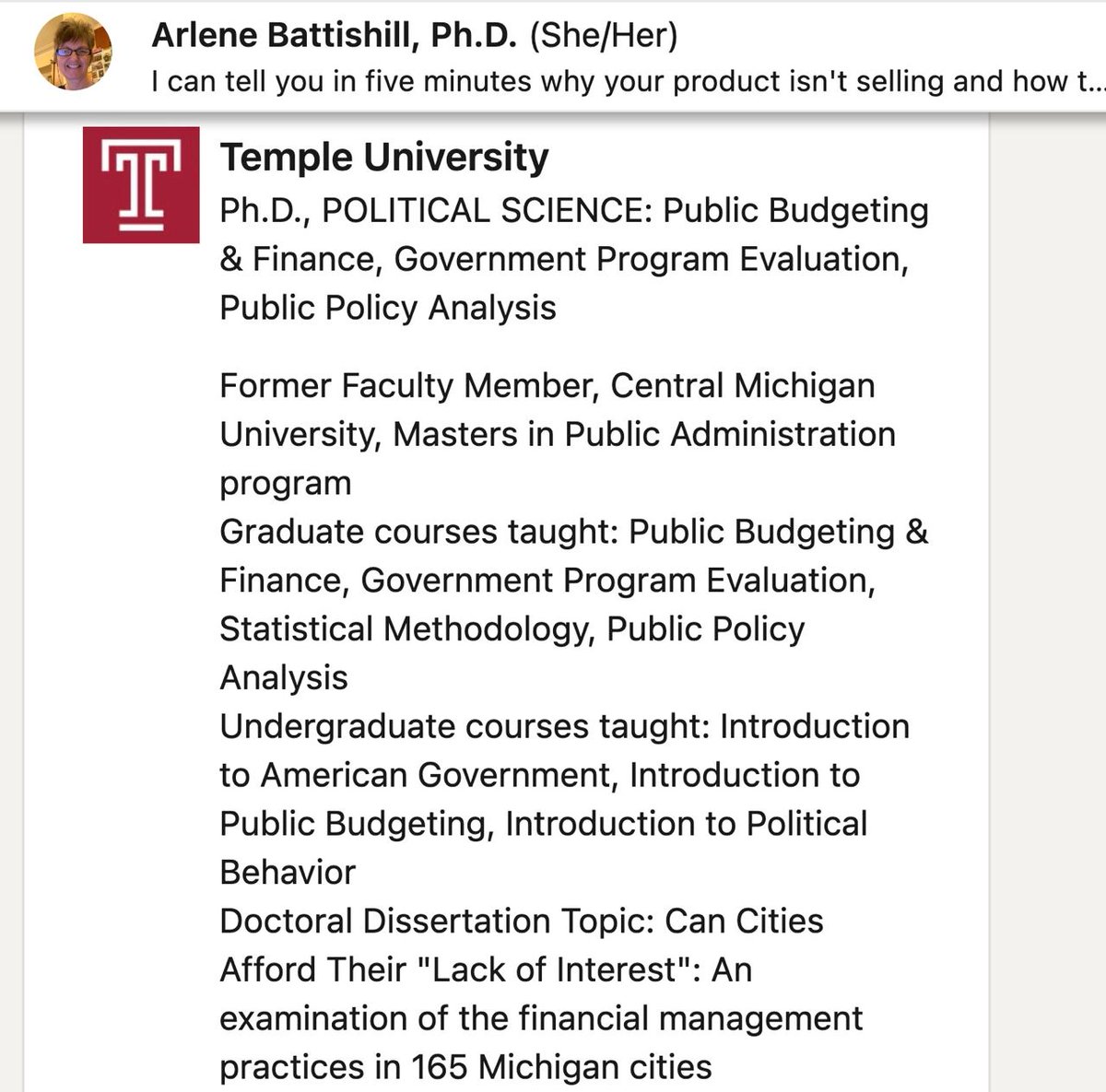Click the "Statistical Methodology, Public Policy" line

[512, 628]
